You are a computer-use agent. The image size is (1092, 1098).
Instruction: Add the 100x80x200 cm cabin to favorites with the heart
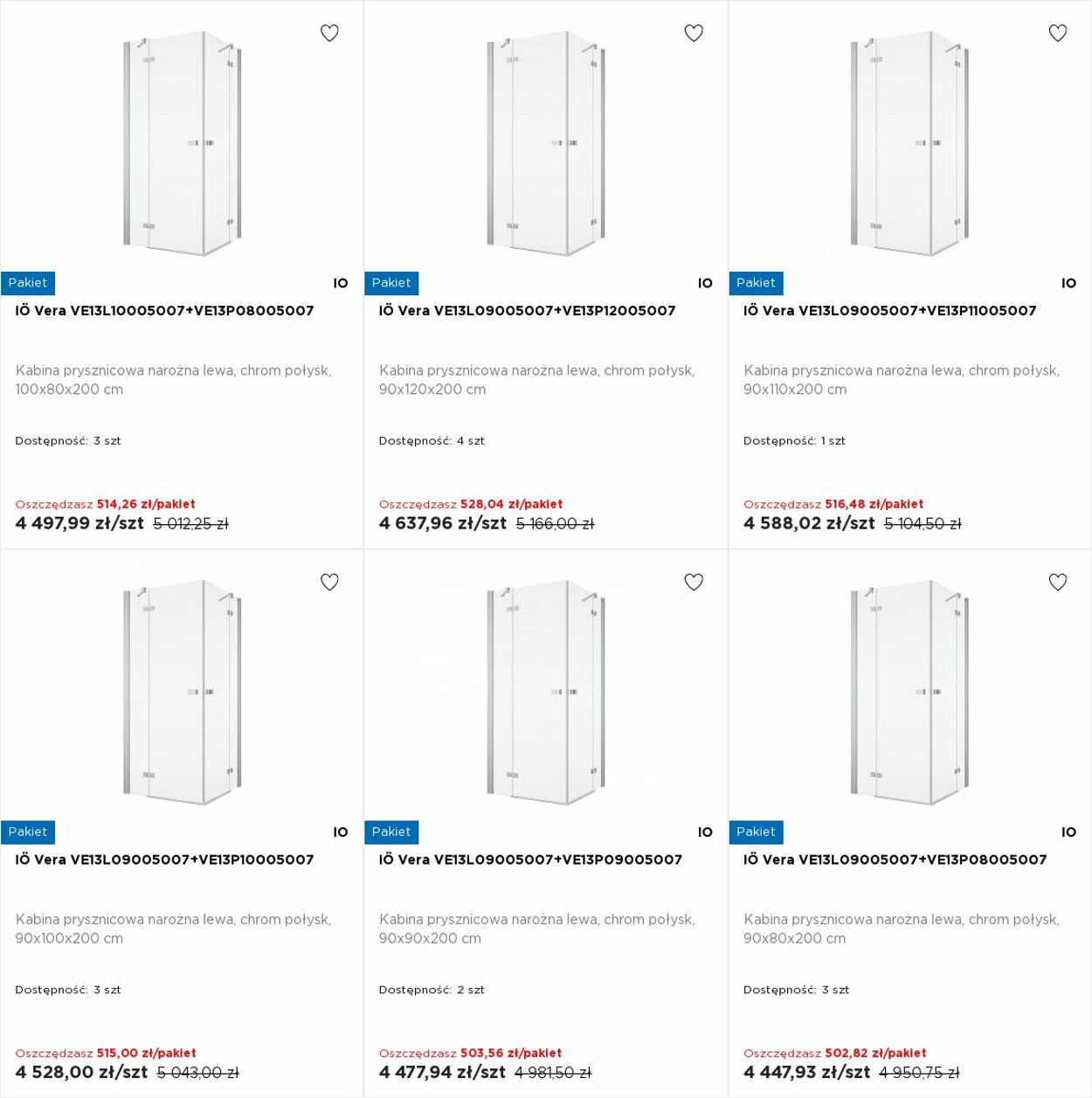tap(329, 33)
